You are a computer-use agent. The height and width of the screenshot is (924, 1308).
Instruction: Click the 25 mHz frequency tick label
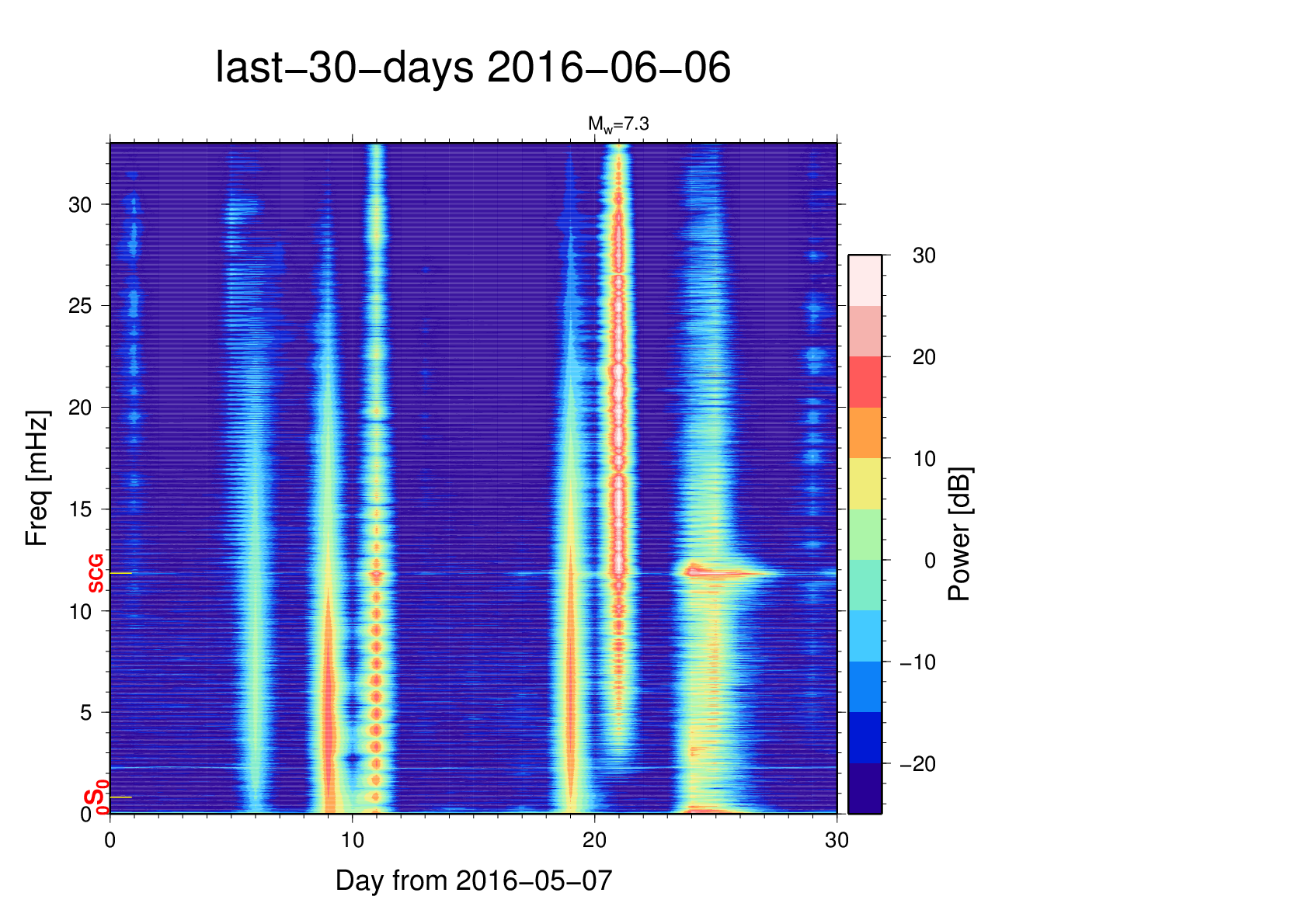[80, 306]
